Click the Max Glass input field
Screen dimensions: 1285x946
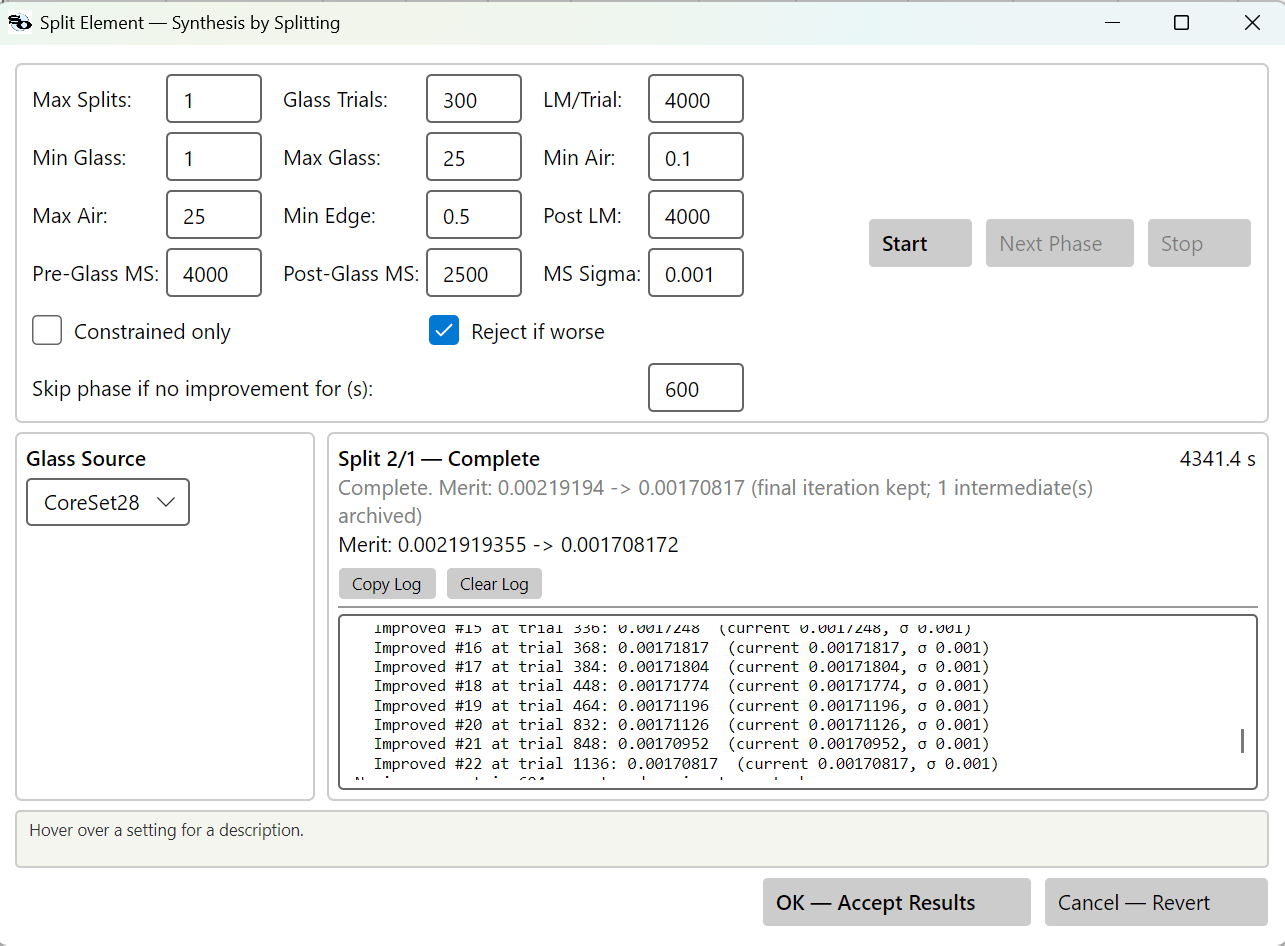tap(474, 157)
